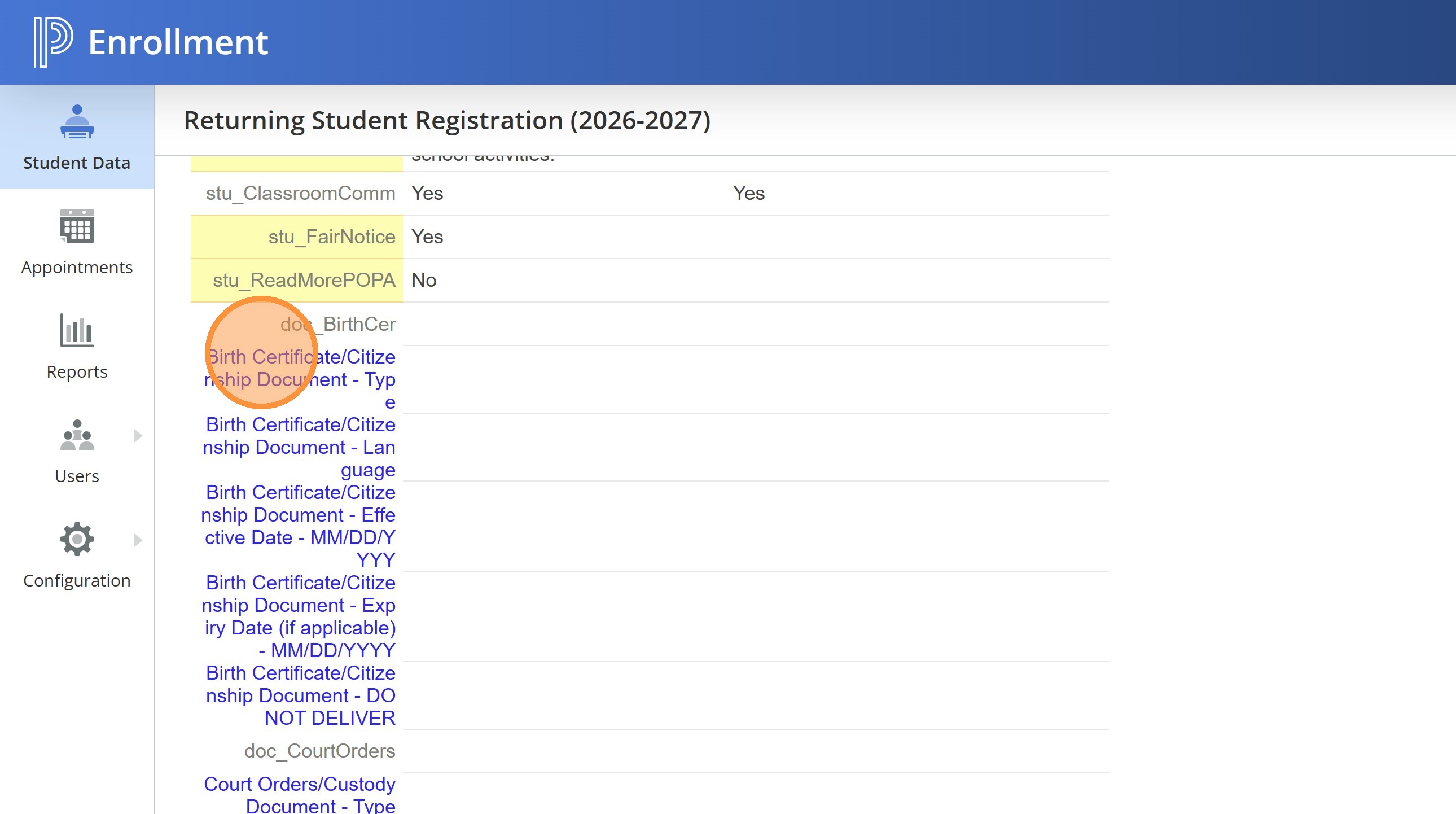The width and height of the screenshot is (1456, 814).
Task: Open Birth Certificate Document - Language link
Action: (300, 447)
